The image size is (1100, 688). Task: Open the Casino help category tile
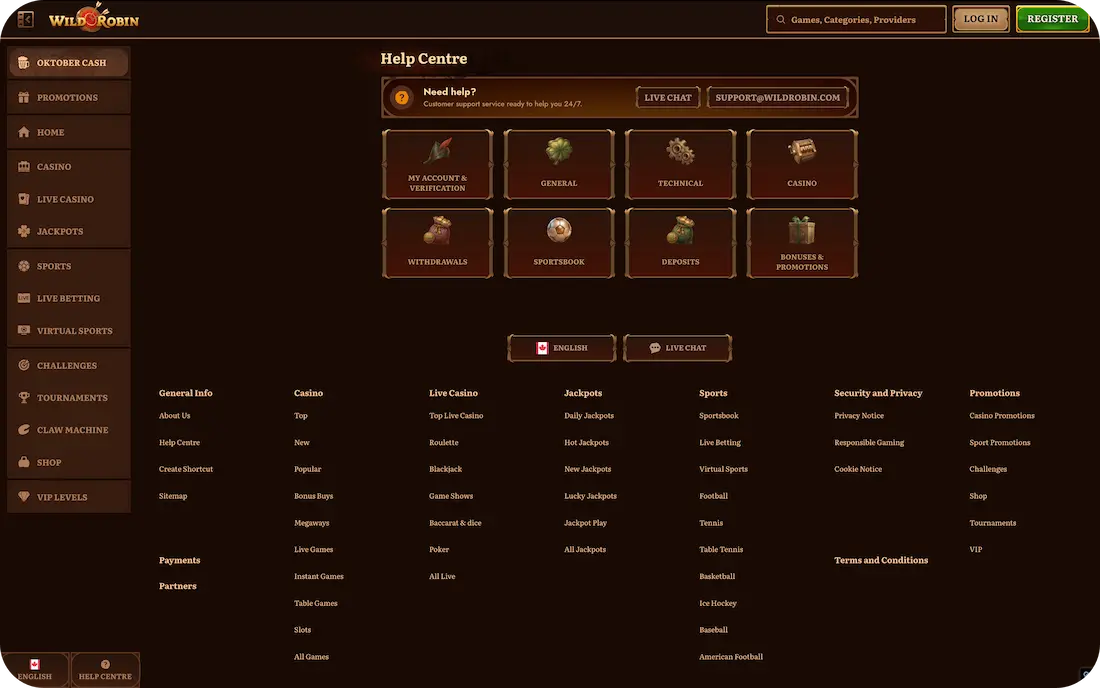click(x=802, y=165)
